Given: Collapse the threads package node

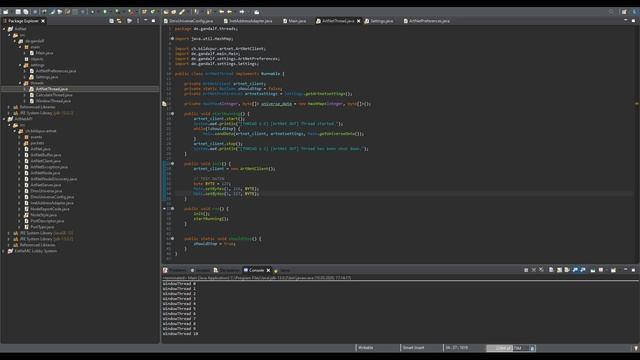Looking at the screenshot, I should (20, 83).
